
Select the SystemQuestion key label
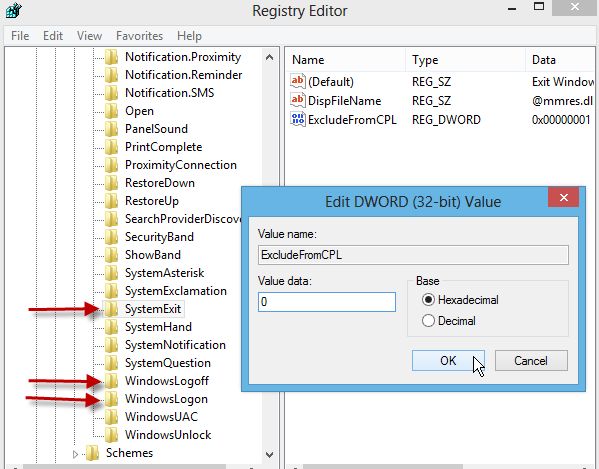(x=168, y=362)
